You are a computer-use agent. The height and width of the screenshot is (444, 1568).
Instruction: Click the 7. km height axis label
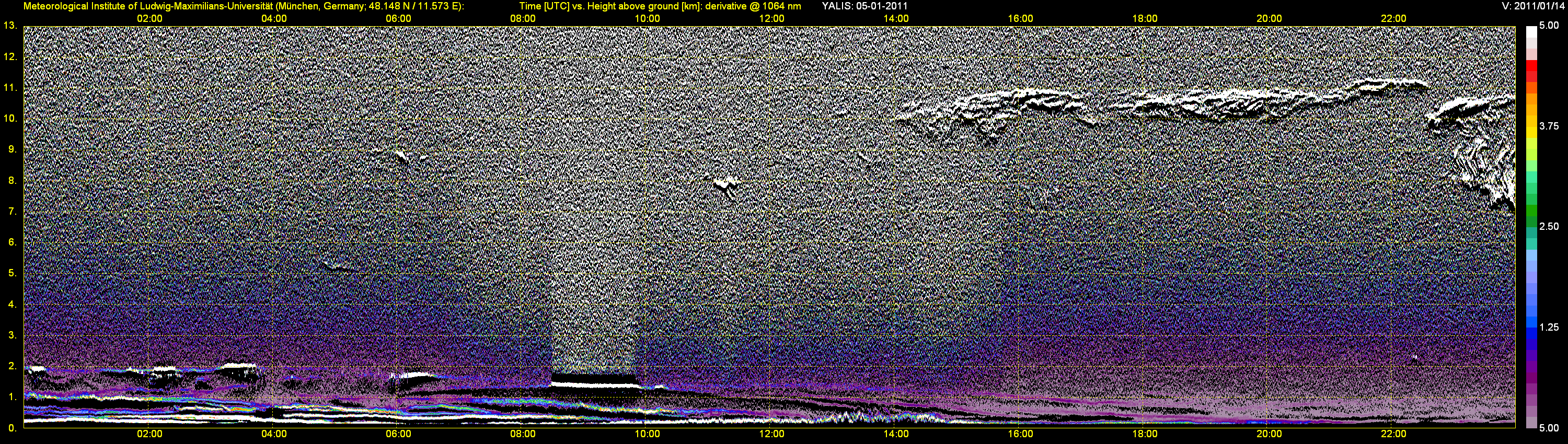[13, 212]
